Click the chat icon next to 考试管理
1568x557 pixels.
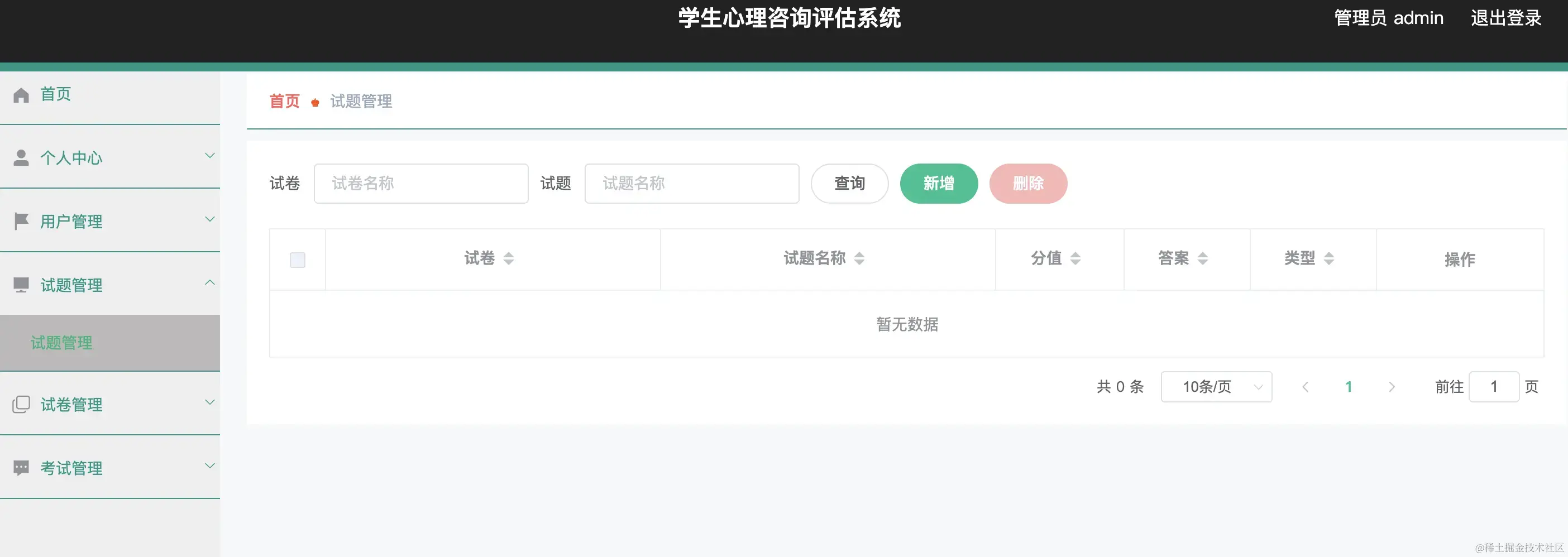(21, 466)
